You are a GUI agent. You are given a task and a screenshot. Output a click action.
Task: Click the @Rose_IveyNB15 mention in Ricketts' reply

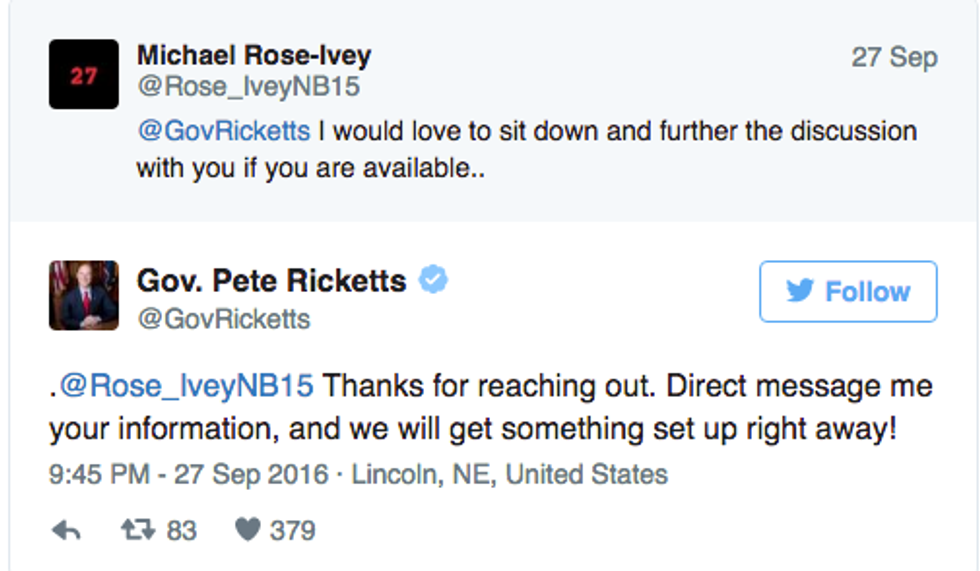pyautogui.click(x=187, y=386)
